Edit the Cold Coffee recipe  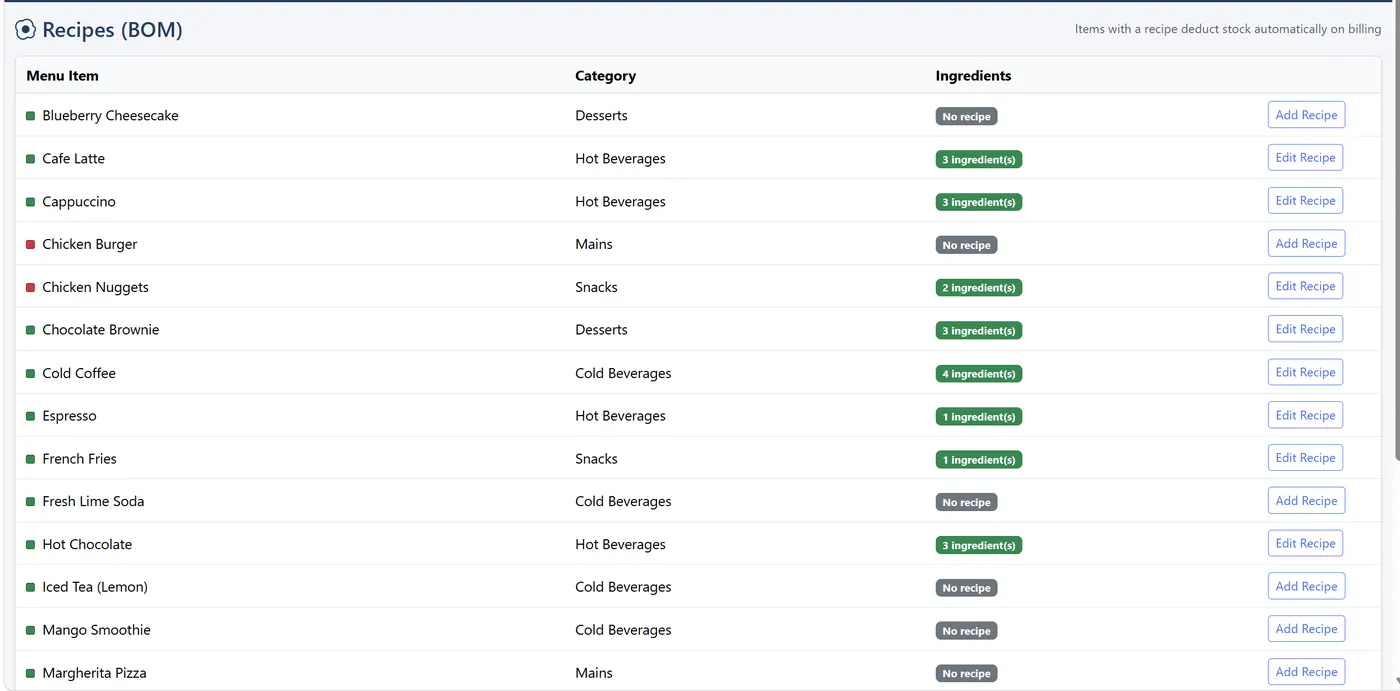(1305, 372)
